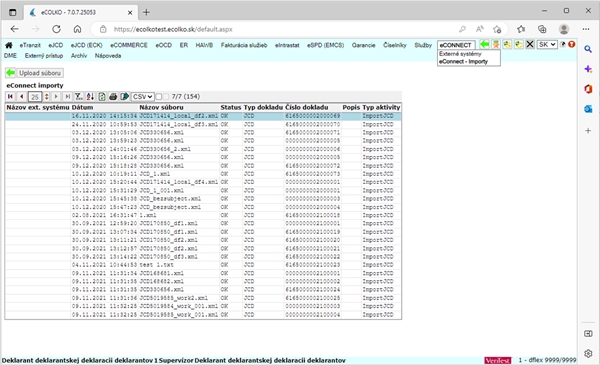This screenshot has width=600, height=365.
Task: Click the green back arrow beside Upload súboru
Action: click(x=10, y=73)
